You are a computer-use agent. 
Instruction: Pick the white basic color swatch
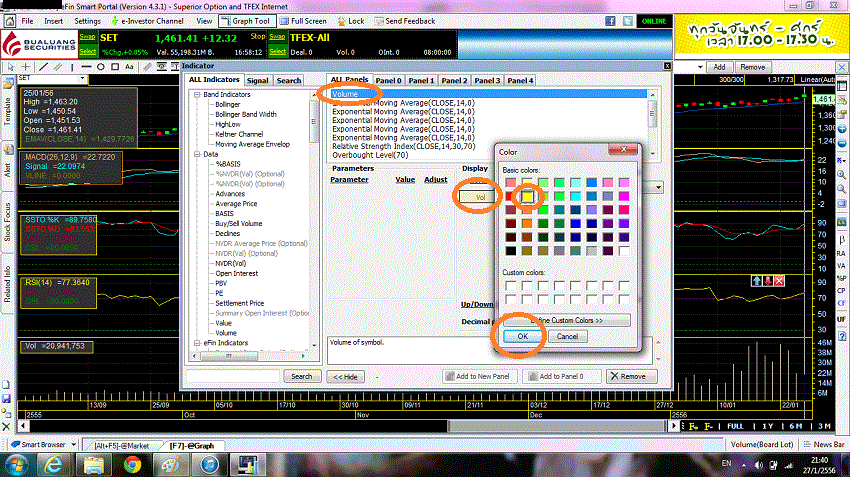[x=624, y=251]
